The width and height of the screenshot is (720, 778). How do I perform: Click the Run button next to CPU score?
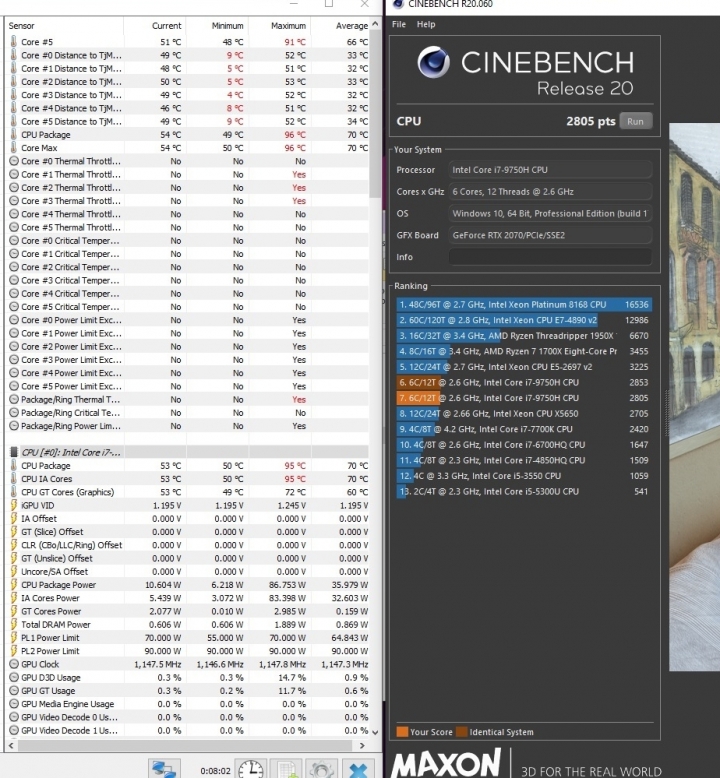[636, 121]
